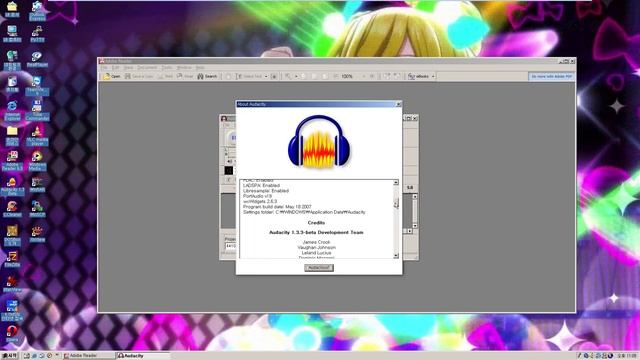Open the Document menu in Adobe Reader
Viewport: 640px width, 360px height.
point(147,67)
